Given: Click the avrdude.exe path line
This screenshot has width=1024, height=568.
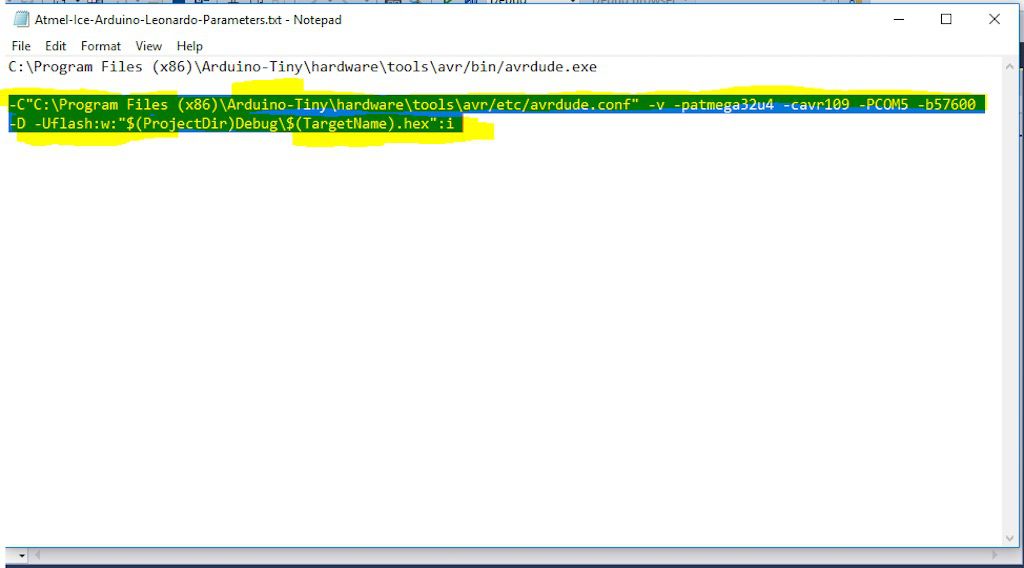Looking at the screenshot, I should click(302, 67).
